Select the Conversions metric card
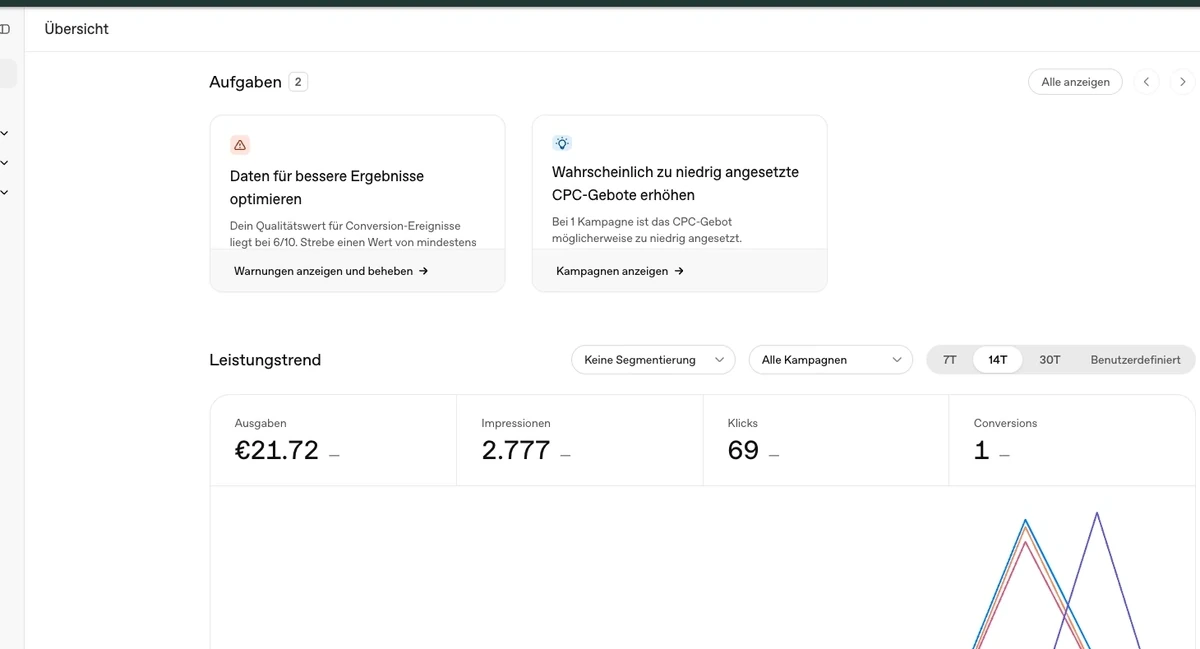 click(1072, 440)
